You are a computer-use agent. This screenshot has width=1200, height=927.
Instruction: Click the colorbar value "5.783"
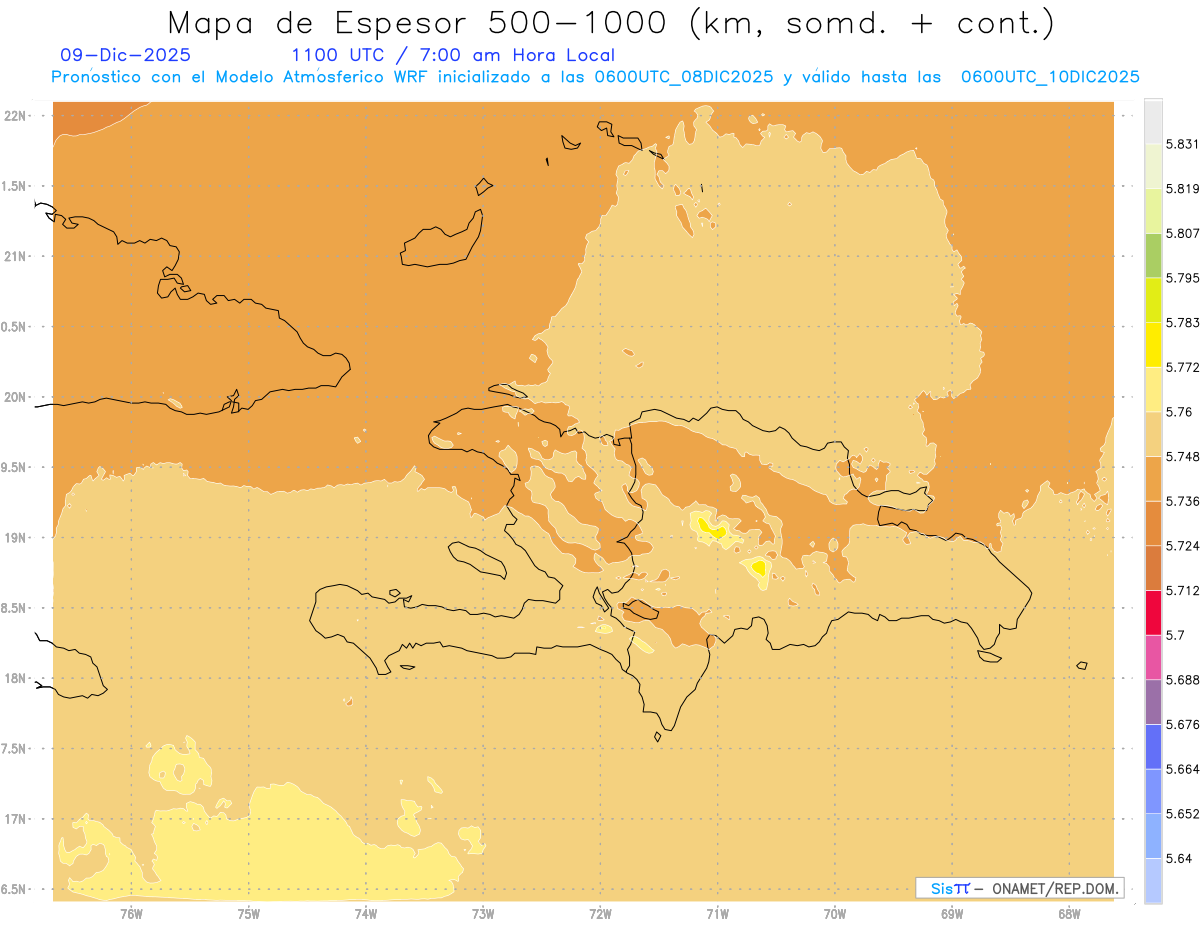point(1182,322)
